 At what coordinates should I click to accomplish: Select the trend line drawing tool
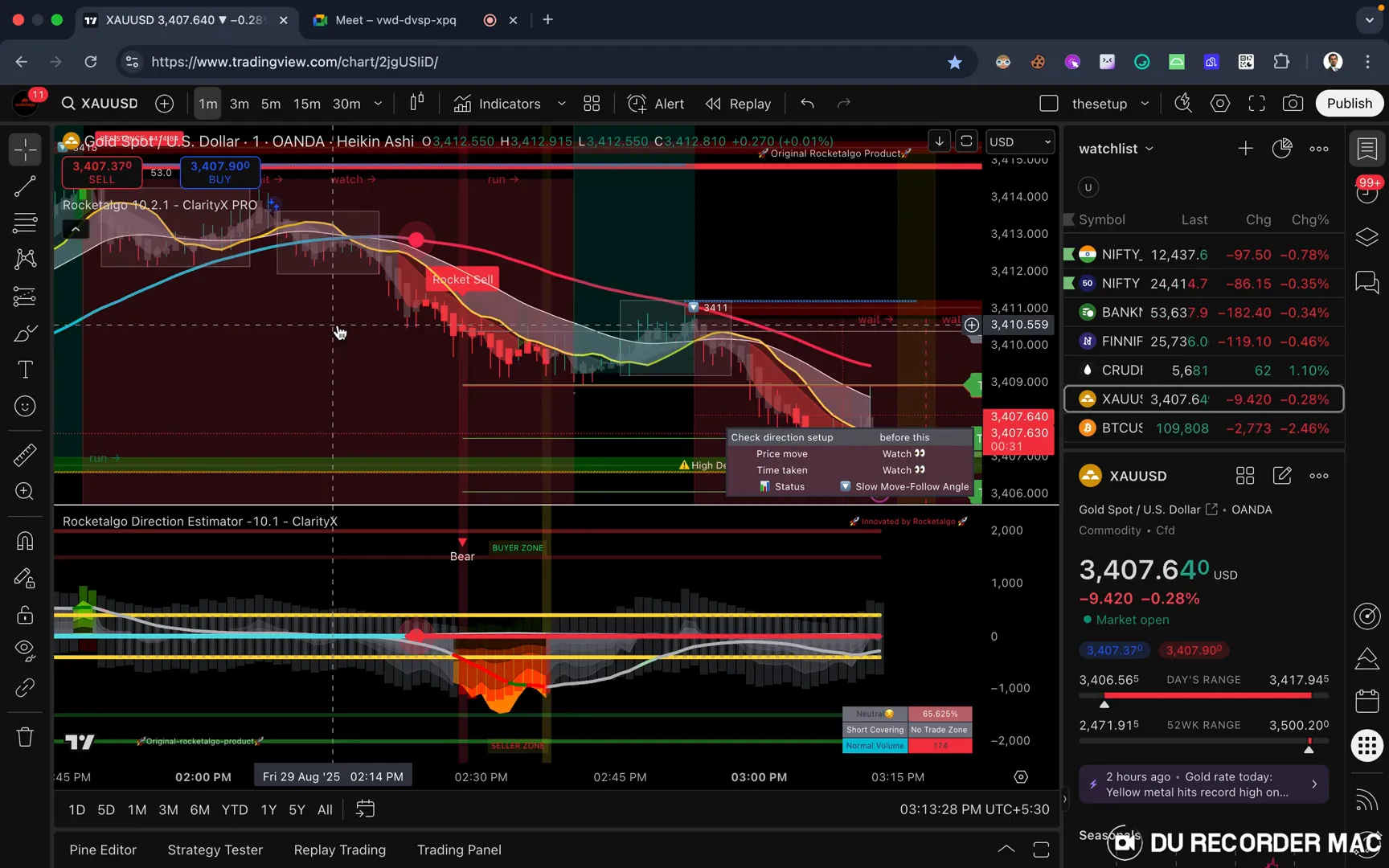point(25,186)
